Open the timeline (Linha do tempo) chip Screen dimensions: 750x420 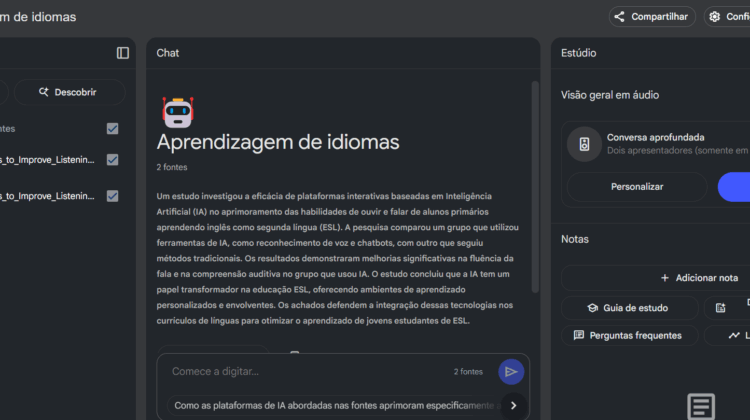[734, 335]
